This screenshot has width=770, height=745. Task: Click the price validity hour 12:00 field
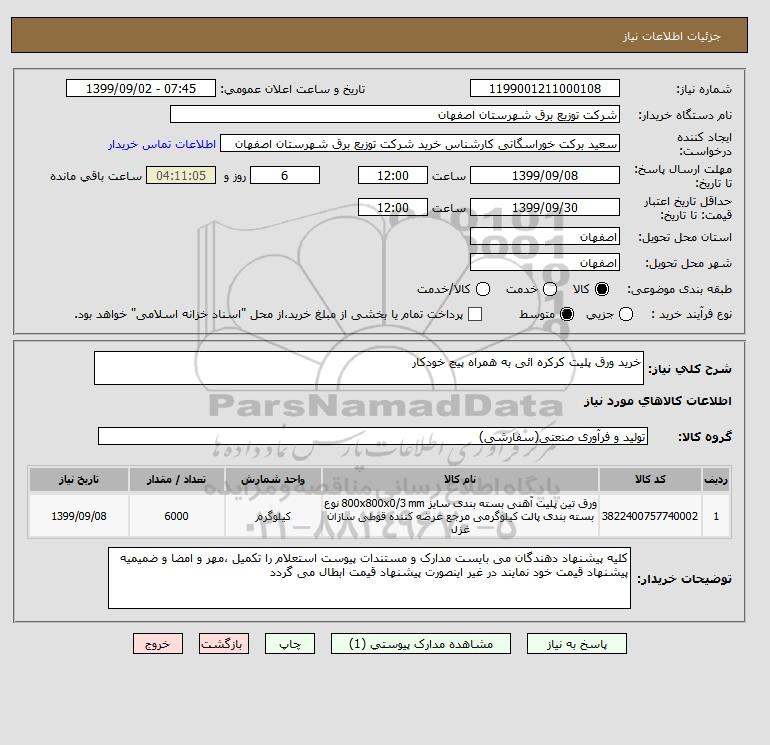pos(393,207)
